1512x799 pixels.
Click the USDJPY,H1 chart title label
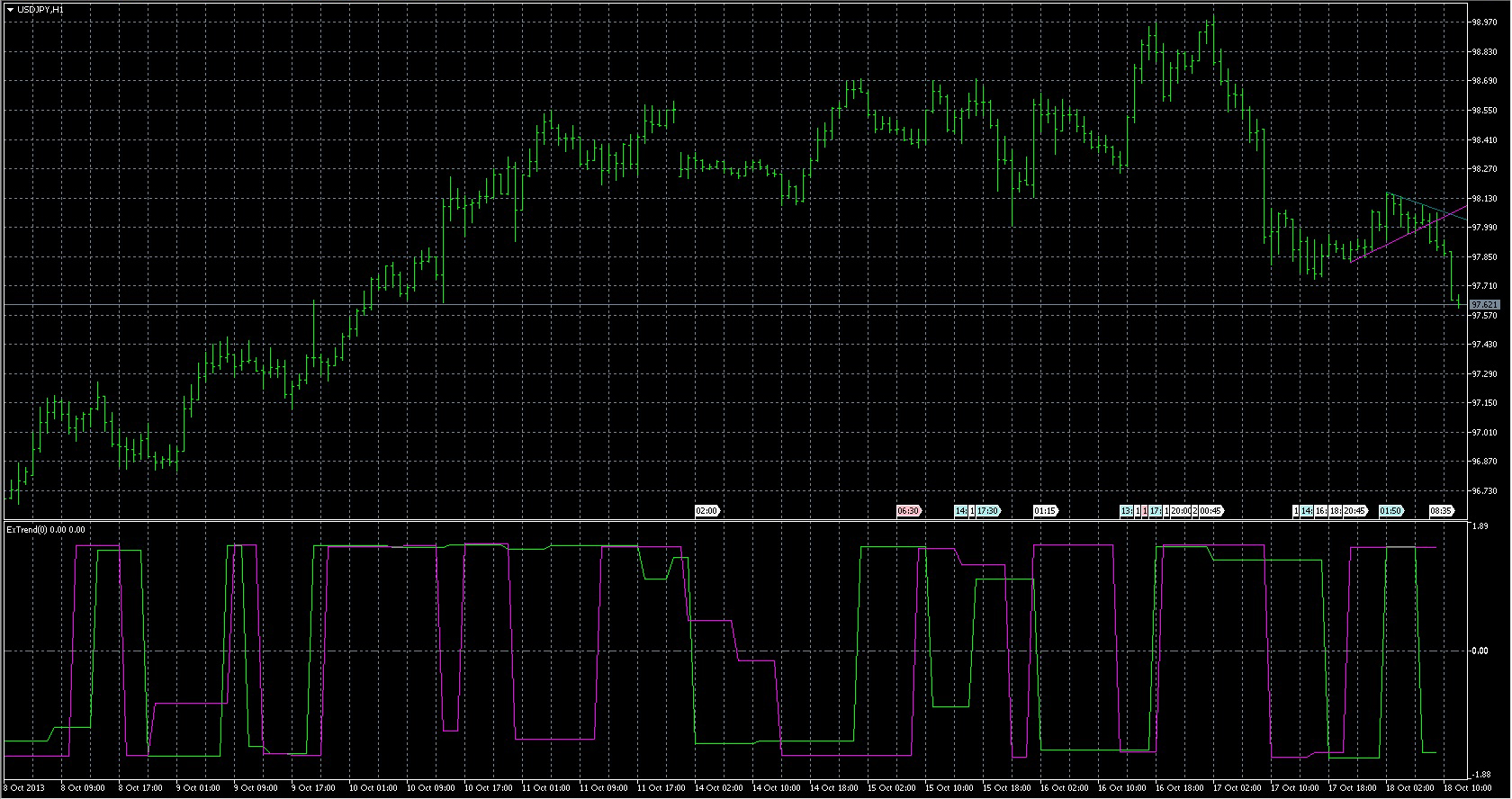(40, 9)
